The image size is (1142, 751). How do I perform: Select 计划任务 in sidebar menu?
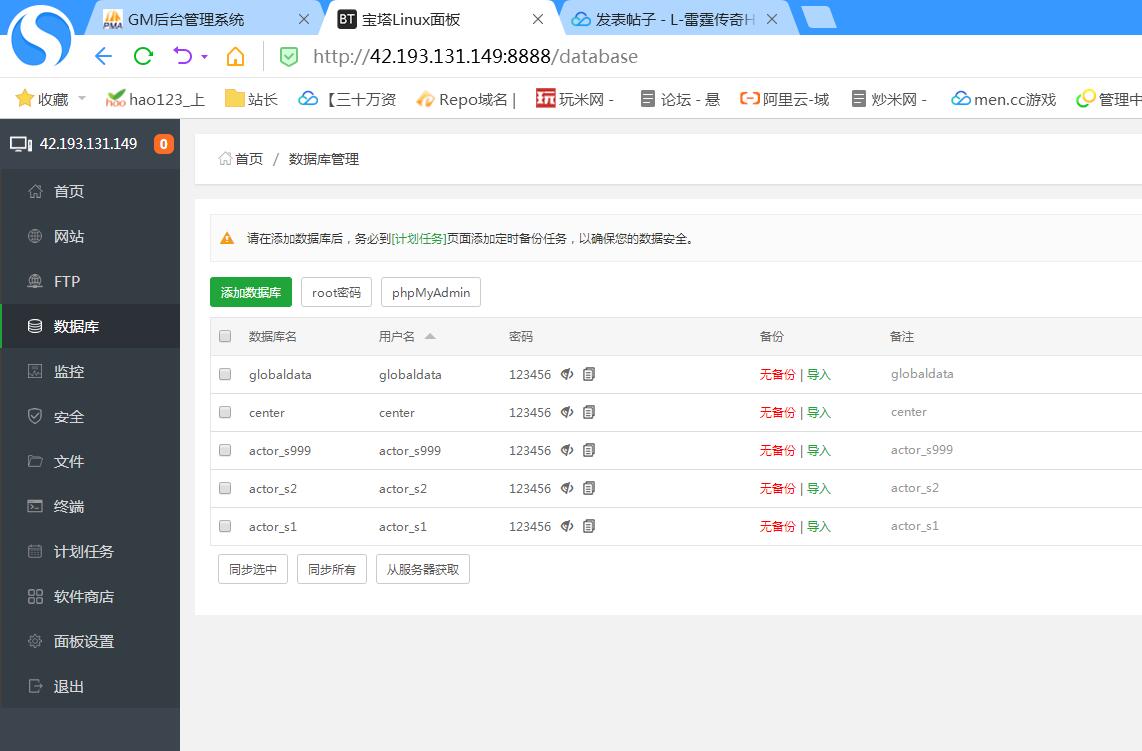(83, 551)
